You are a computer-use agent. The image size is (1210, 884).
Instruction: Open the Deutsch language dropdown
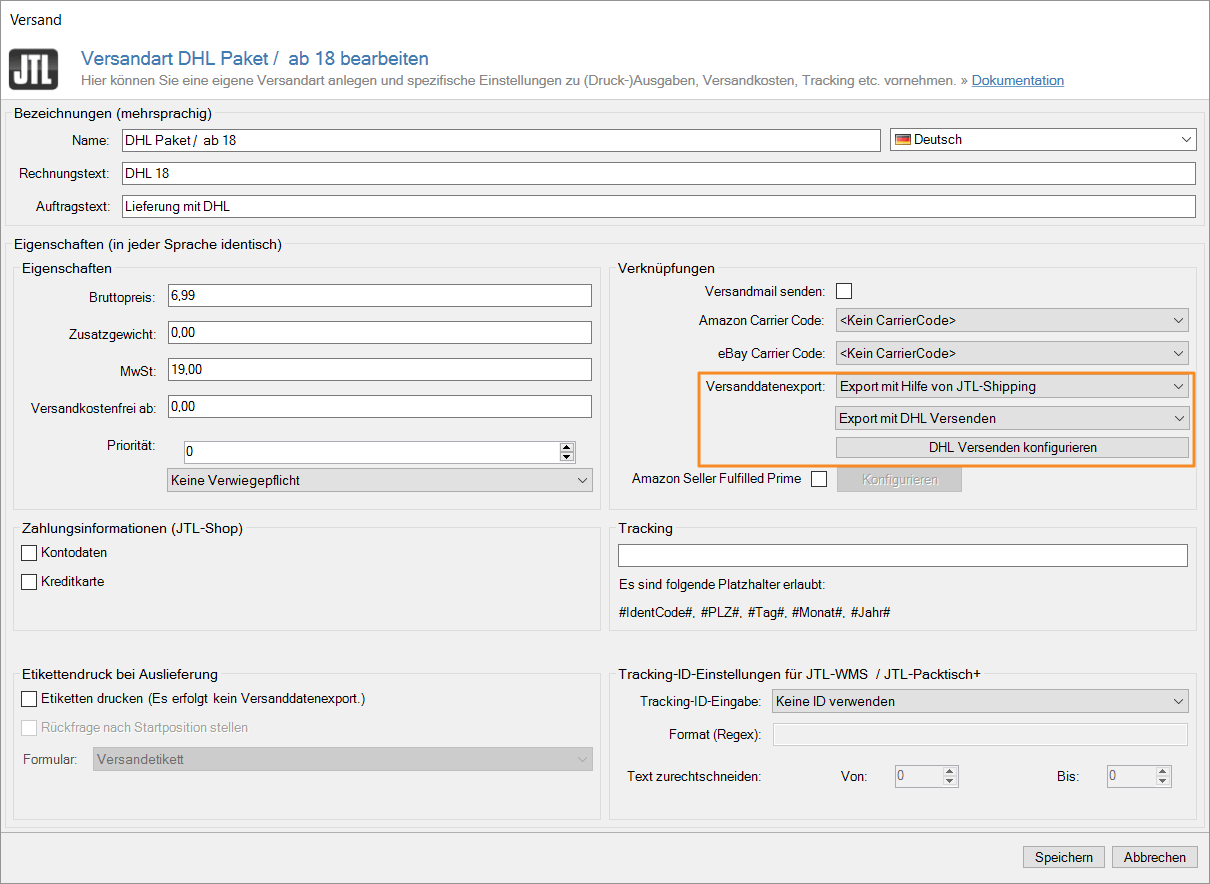tap(1043, 140)
